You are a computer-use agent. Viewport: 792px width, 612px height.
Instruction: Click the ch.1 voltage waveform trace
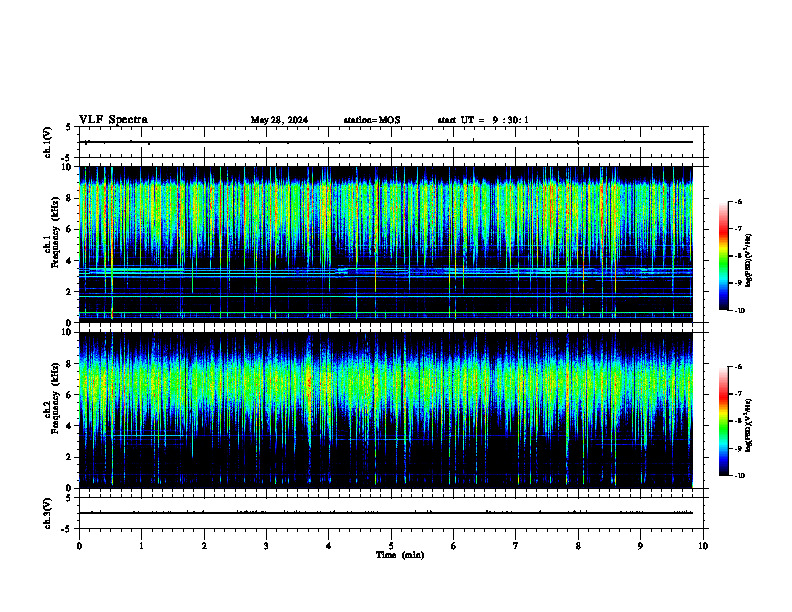(x=386, y=142)
